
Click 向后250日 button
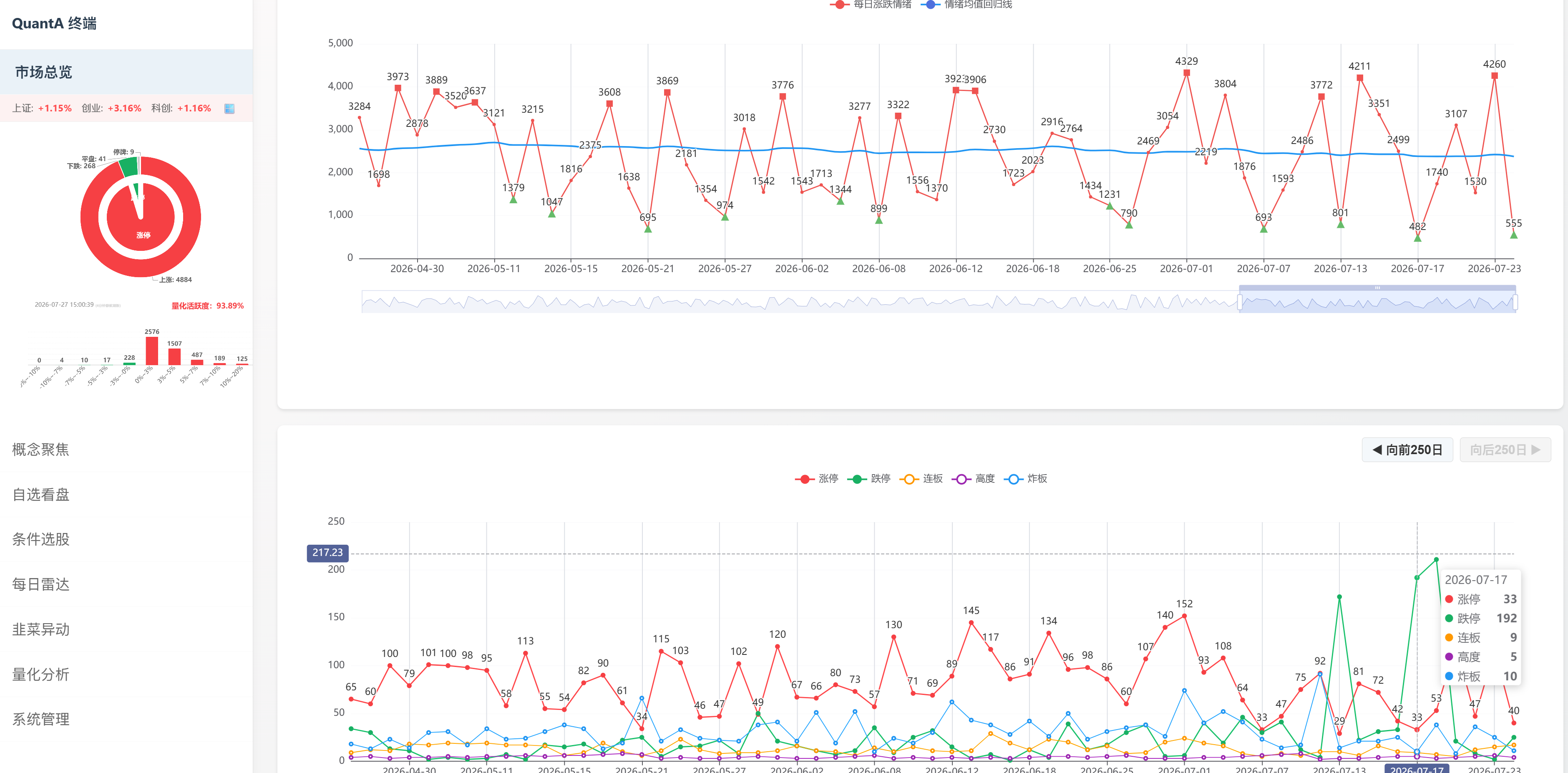tap(1505, 450)
